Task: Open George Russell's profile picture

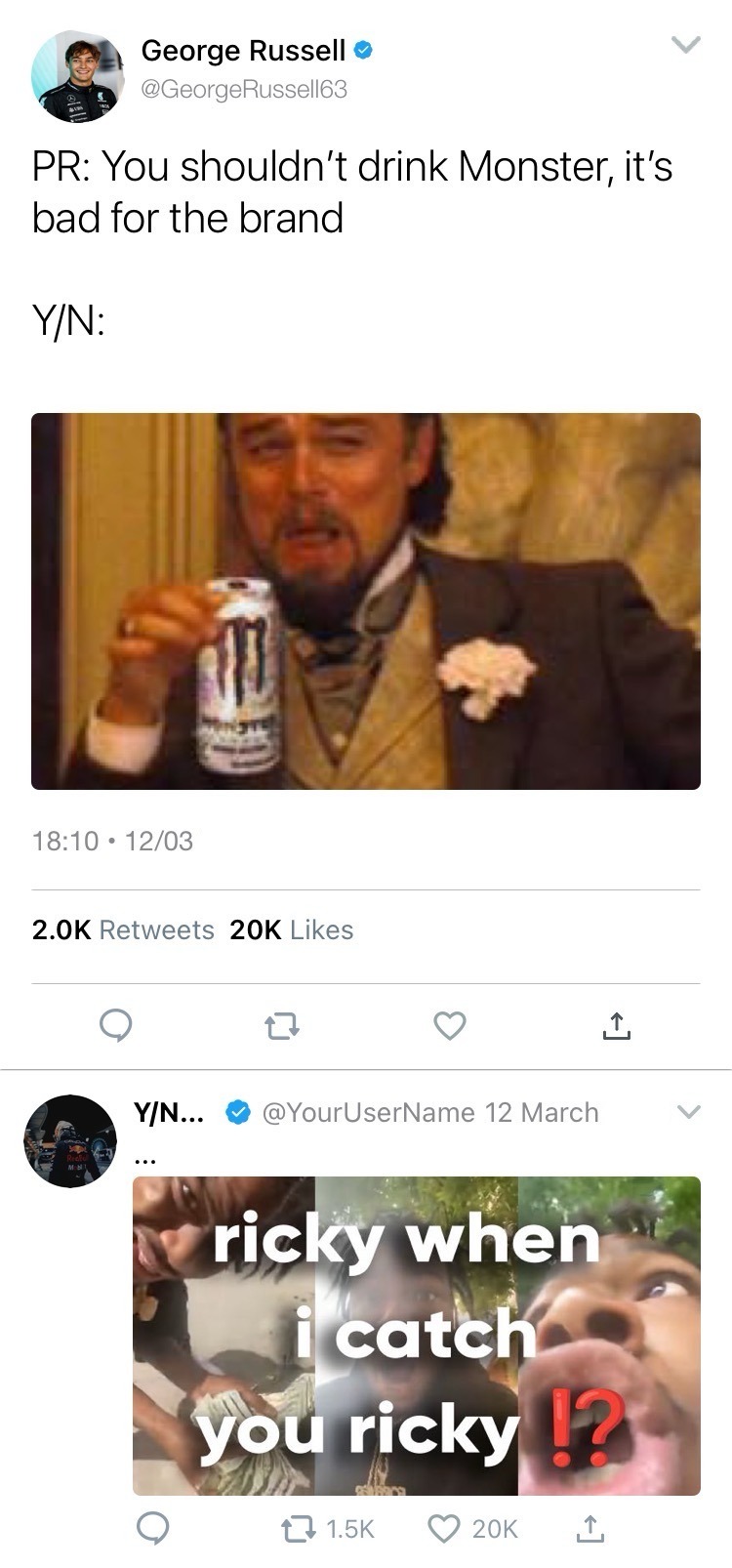Action: click(x=77, y=76)
